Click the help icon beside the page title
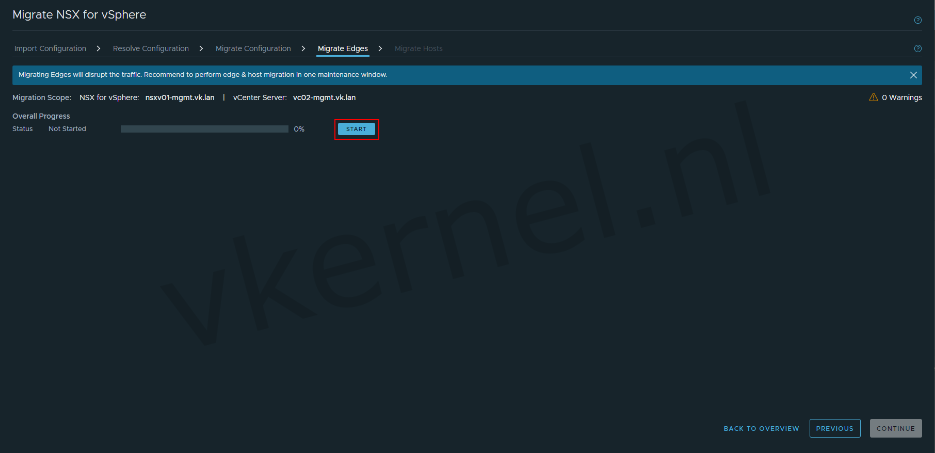Viewport: 935px width, 453px height. pos(918,20)
